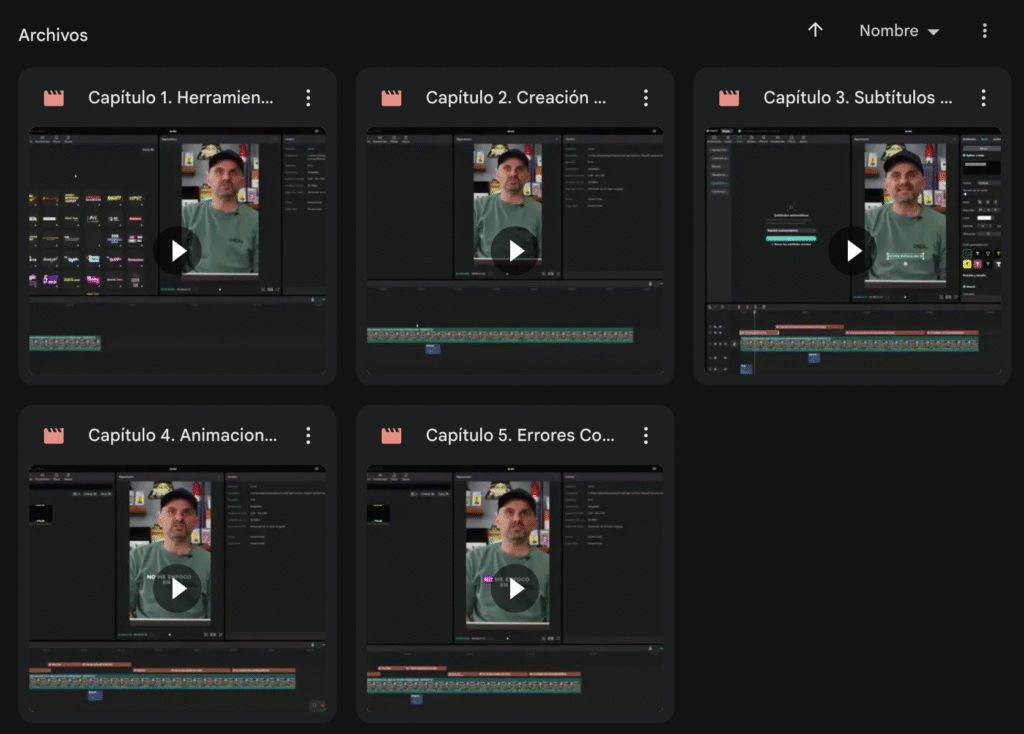
Task: Open more options for Capítulo 1 file
Action: 308,98
